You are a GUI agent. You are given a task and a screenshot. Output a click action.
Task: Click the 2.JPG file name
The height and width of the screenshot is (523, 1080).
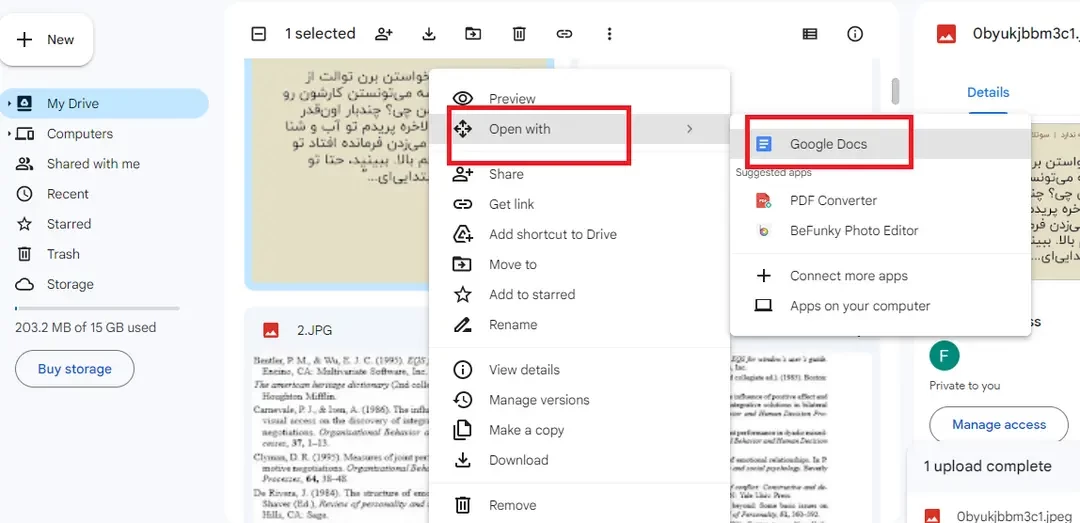point(315,330)
